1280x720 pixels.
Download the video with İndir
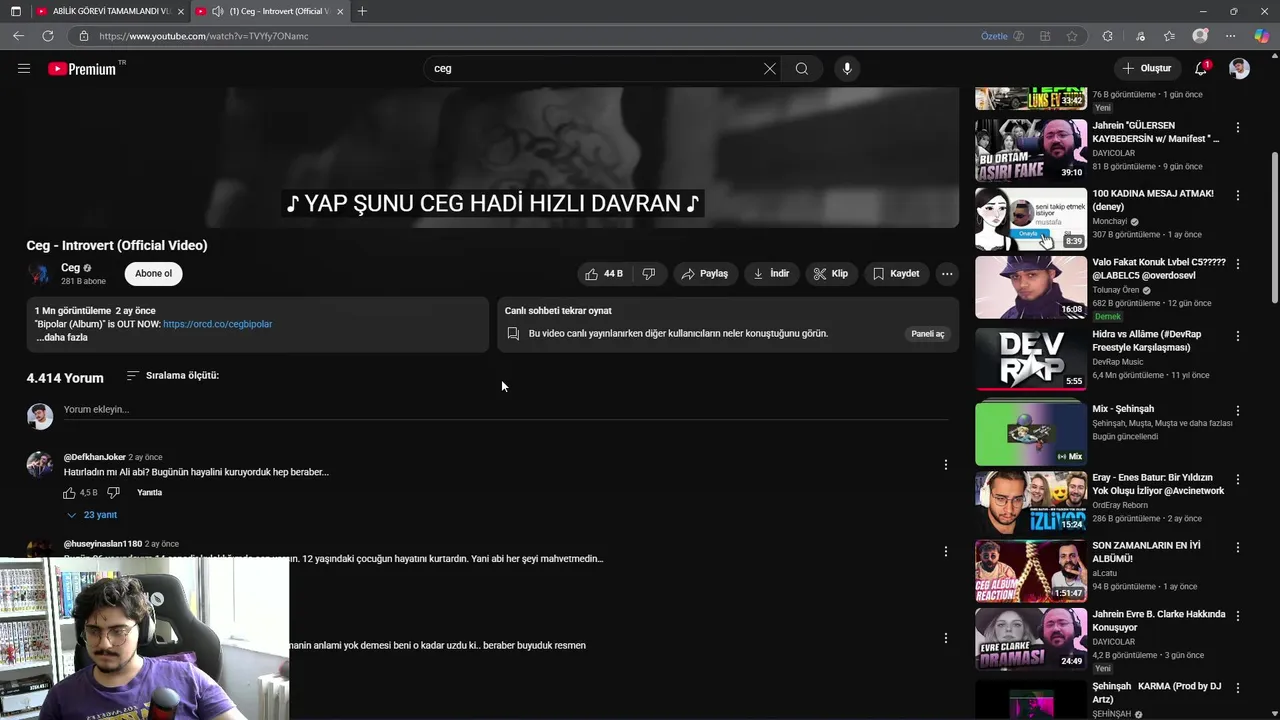pos(771,273)
